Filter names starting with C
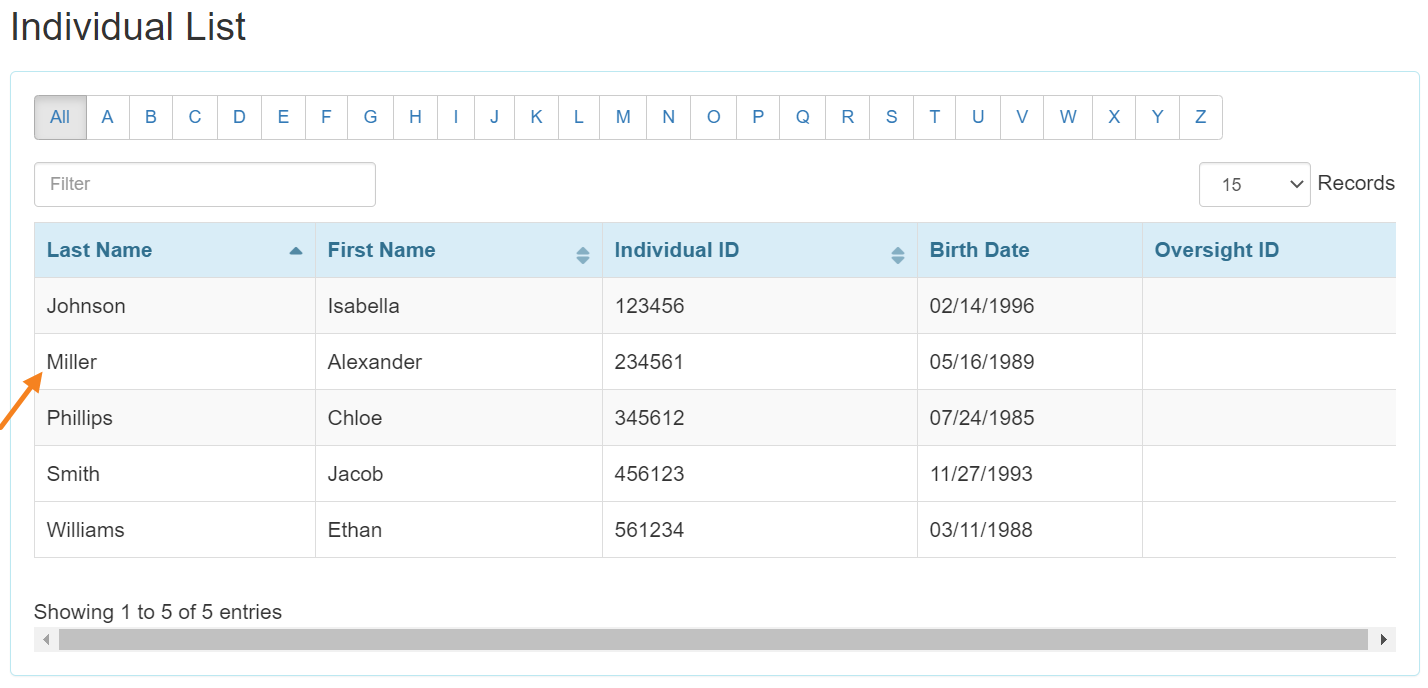 [x=195, y=117]
